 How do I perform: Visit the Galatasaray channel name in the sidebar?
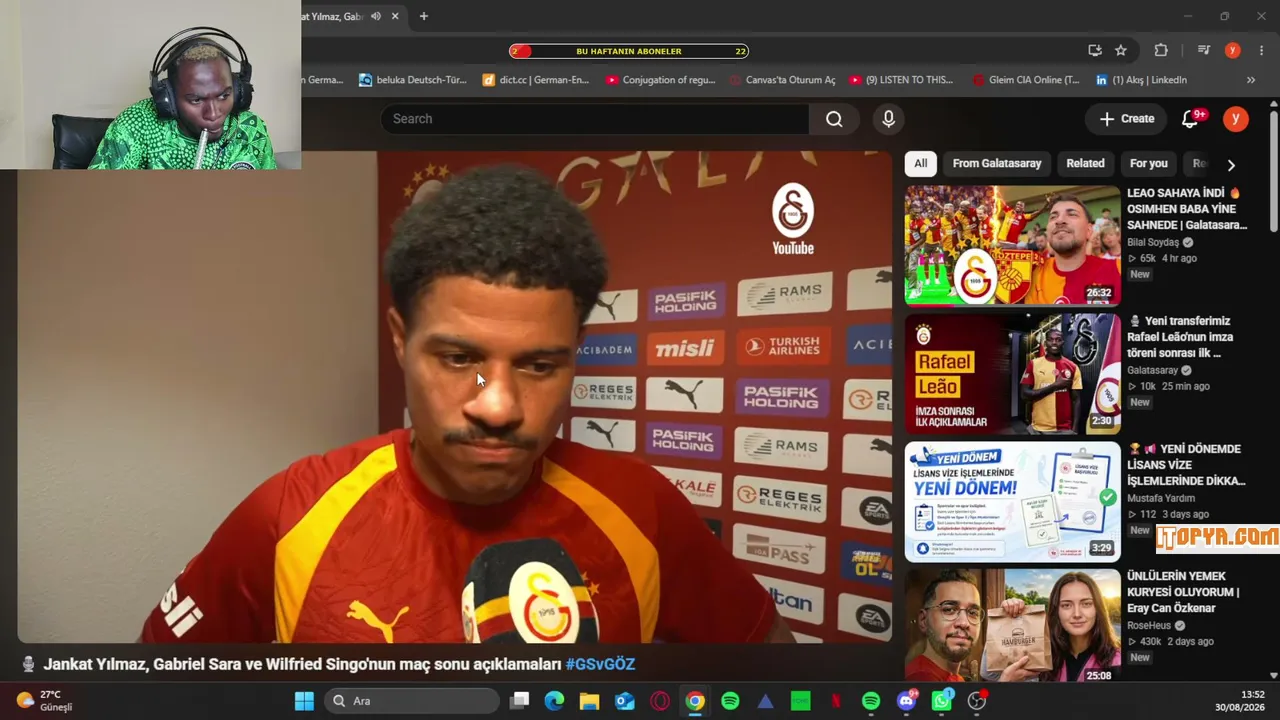[x=1153, y=370]
